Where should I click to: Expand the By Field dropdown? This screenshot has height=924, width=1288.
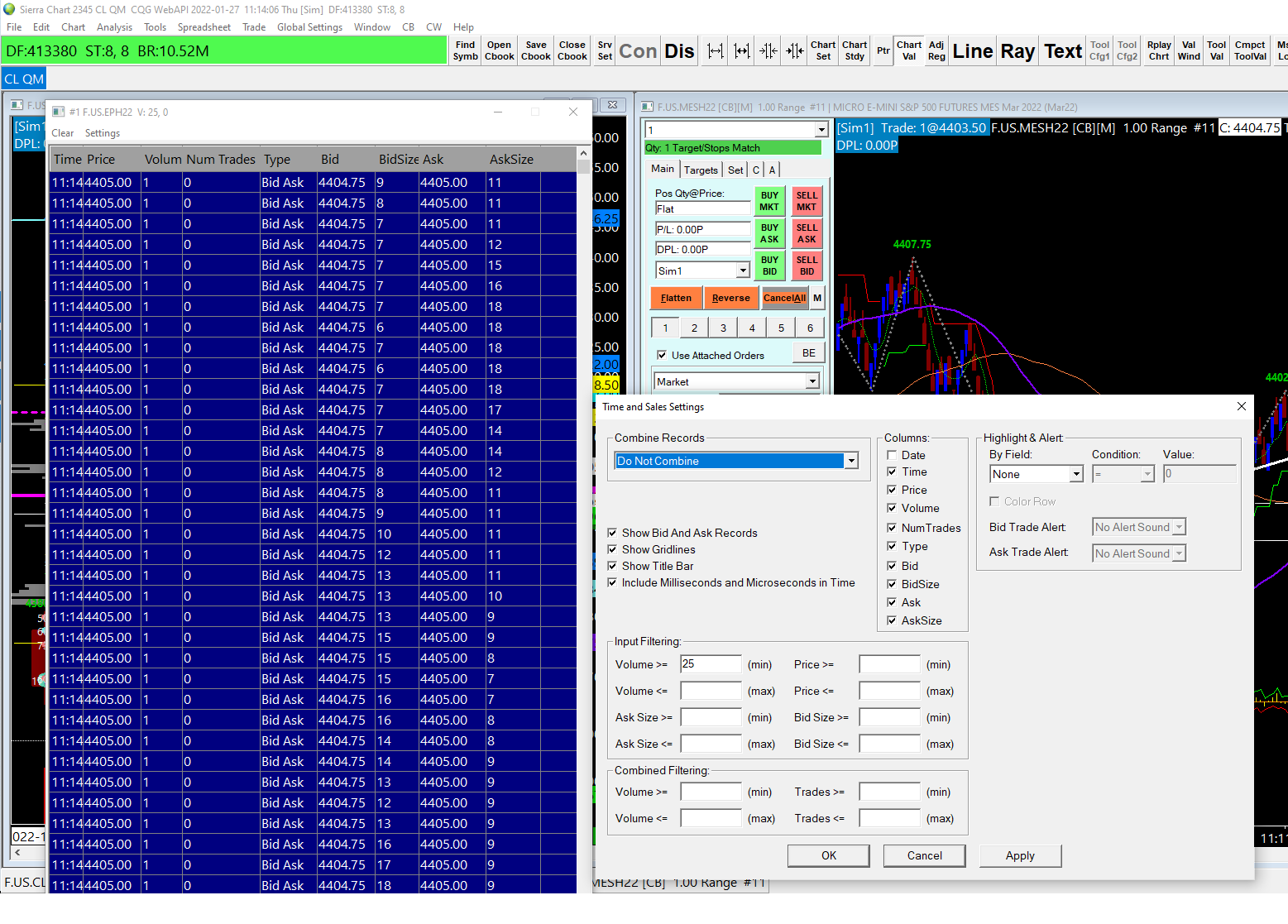point(1076,474)
